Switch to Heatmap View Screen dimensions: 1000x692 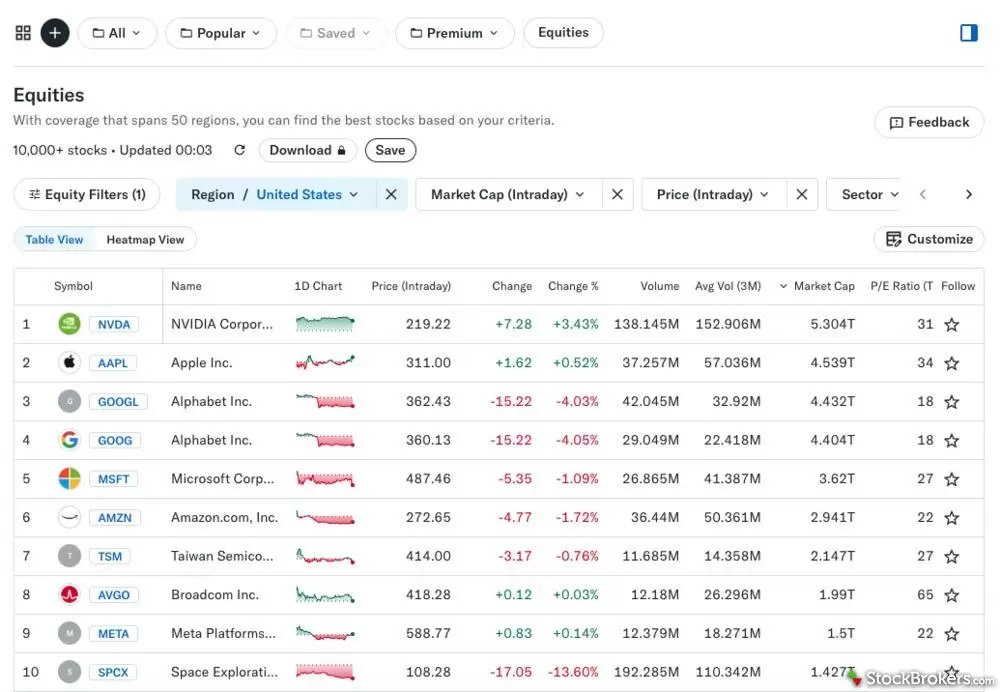[x=145, y=240]
